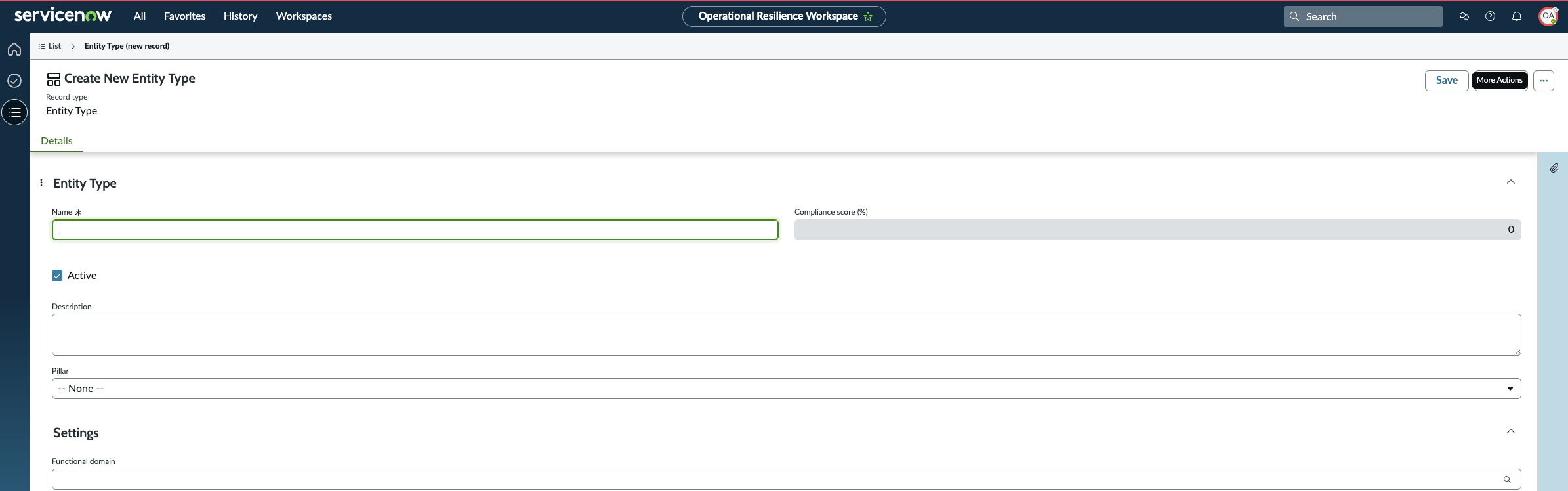Collapse the Entity Type section
This screenshot has height=491, width=1568.
[x=1510, y=182]
